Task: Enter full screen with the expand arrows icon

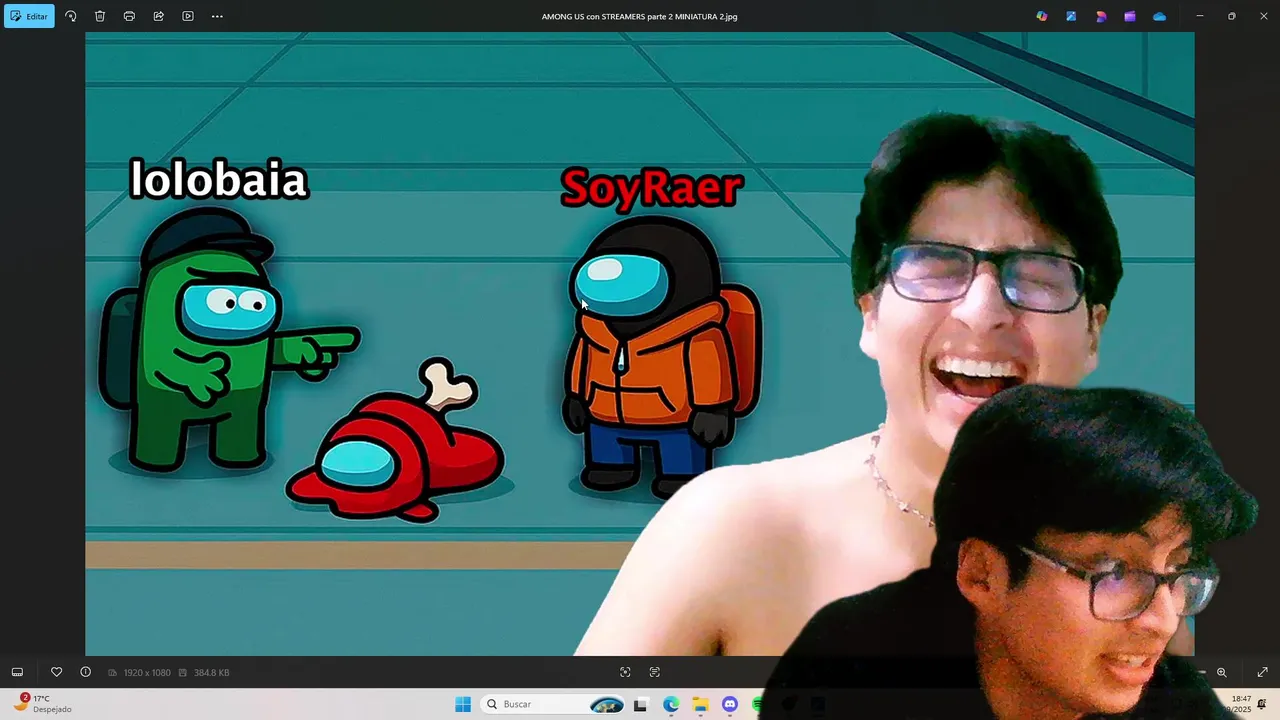Action: (1262, 672)
